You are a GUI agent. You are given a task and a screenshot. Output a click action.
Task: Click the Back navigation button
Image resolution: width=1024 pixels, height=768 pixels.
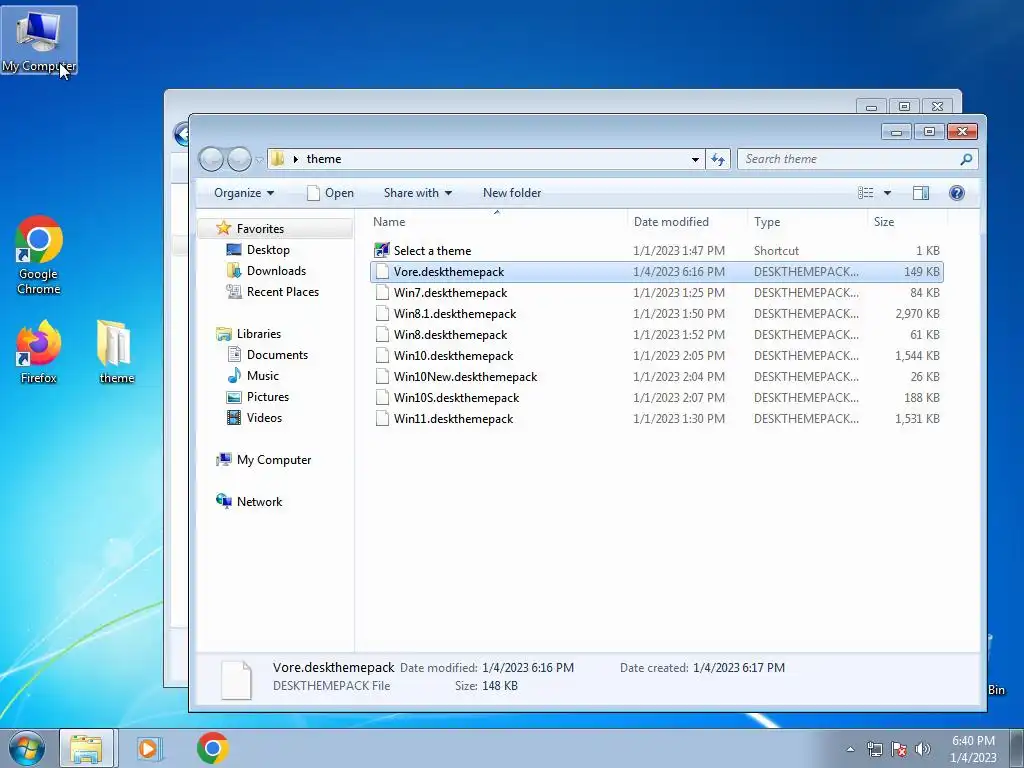211,159
